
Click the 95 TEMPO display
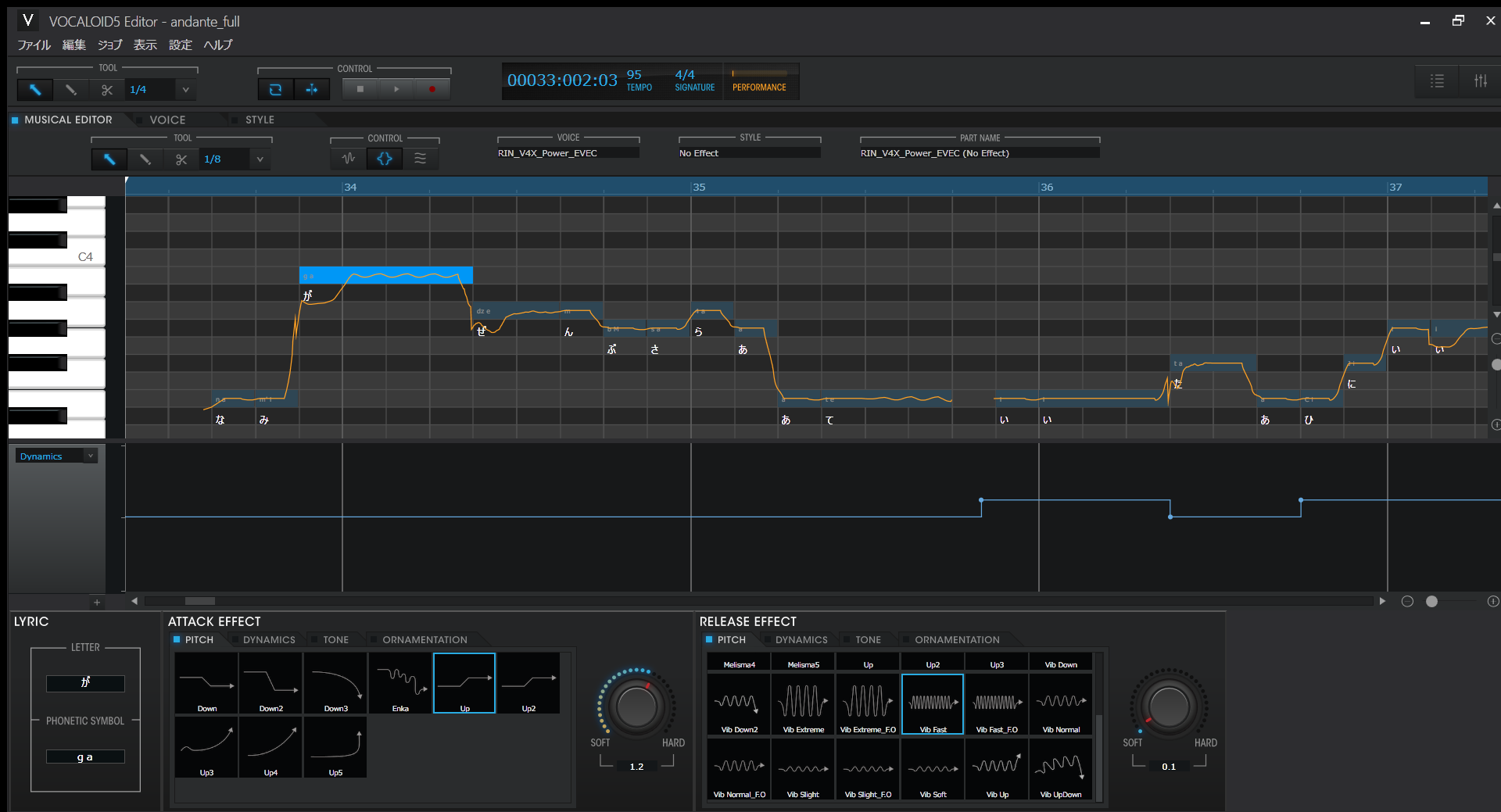pos(639,80)
